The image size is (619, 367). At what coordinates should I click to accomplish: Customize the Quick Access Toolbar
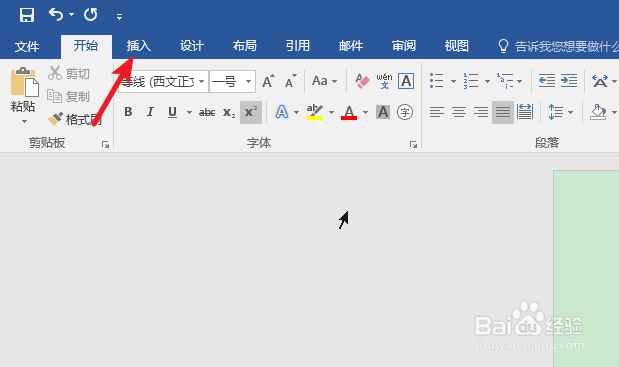click(119, 16)
